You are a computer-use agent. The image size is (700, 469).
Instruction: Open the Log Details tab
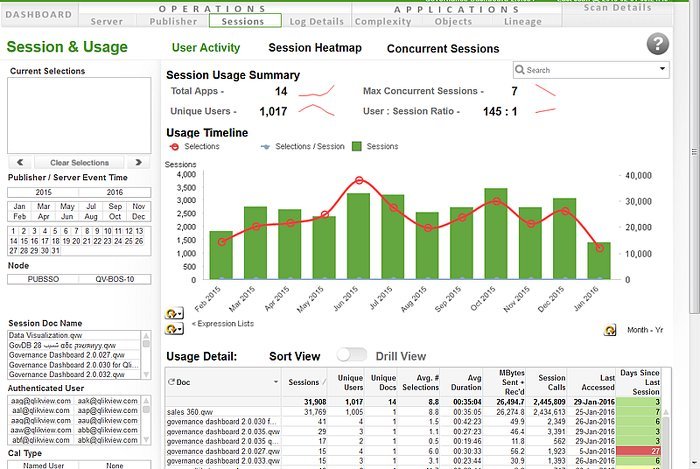317,21
